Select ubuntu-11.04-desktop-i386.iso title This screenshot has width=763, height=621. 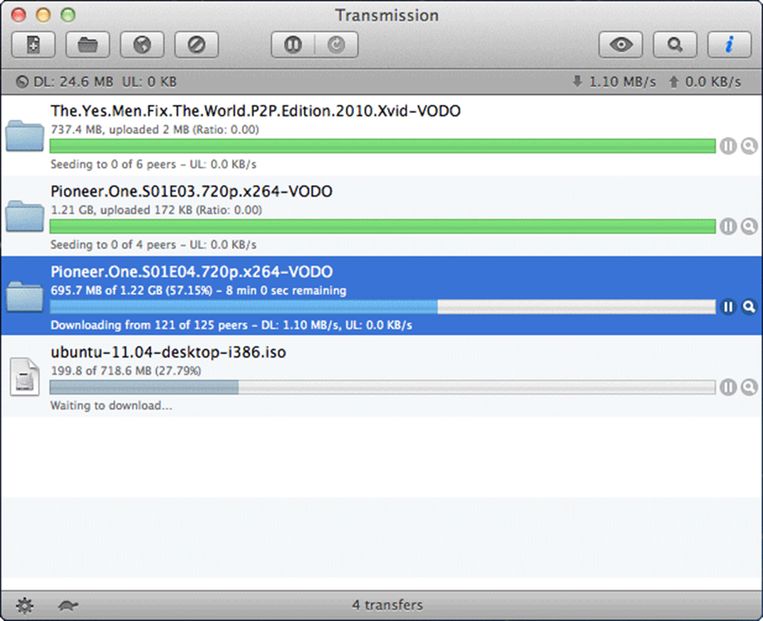[x=168, y=352]
